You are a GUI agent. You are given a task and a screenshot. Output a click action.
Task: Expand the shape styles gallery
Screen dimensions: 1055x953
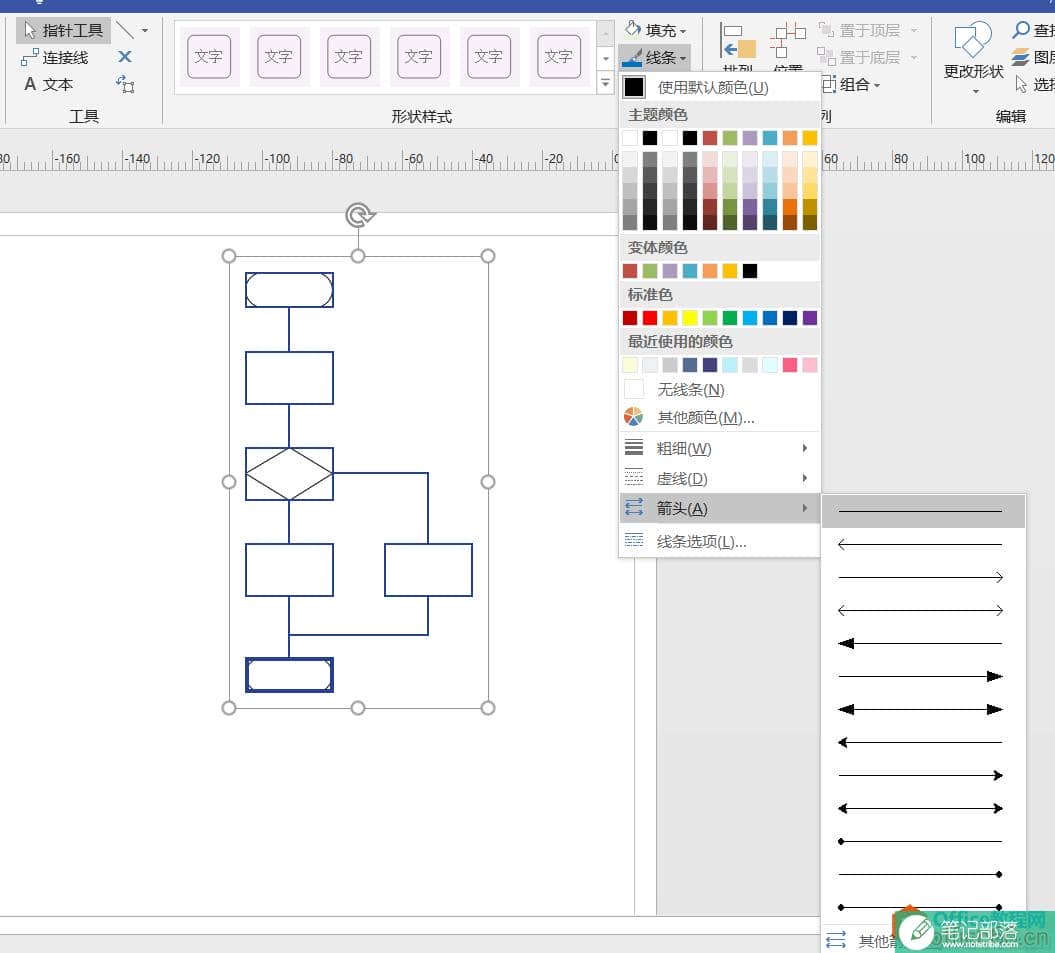pos(606,83)
